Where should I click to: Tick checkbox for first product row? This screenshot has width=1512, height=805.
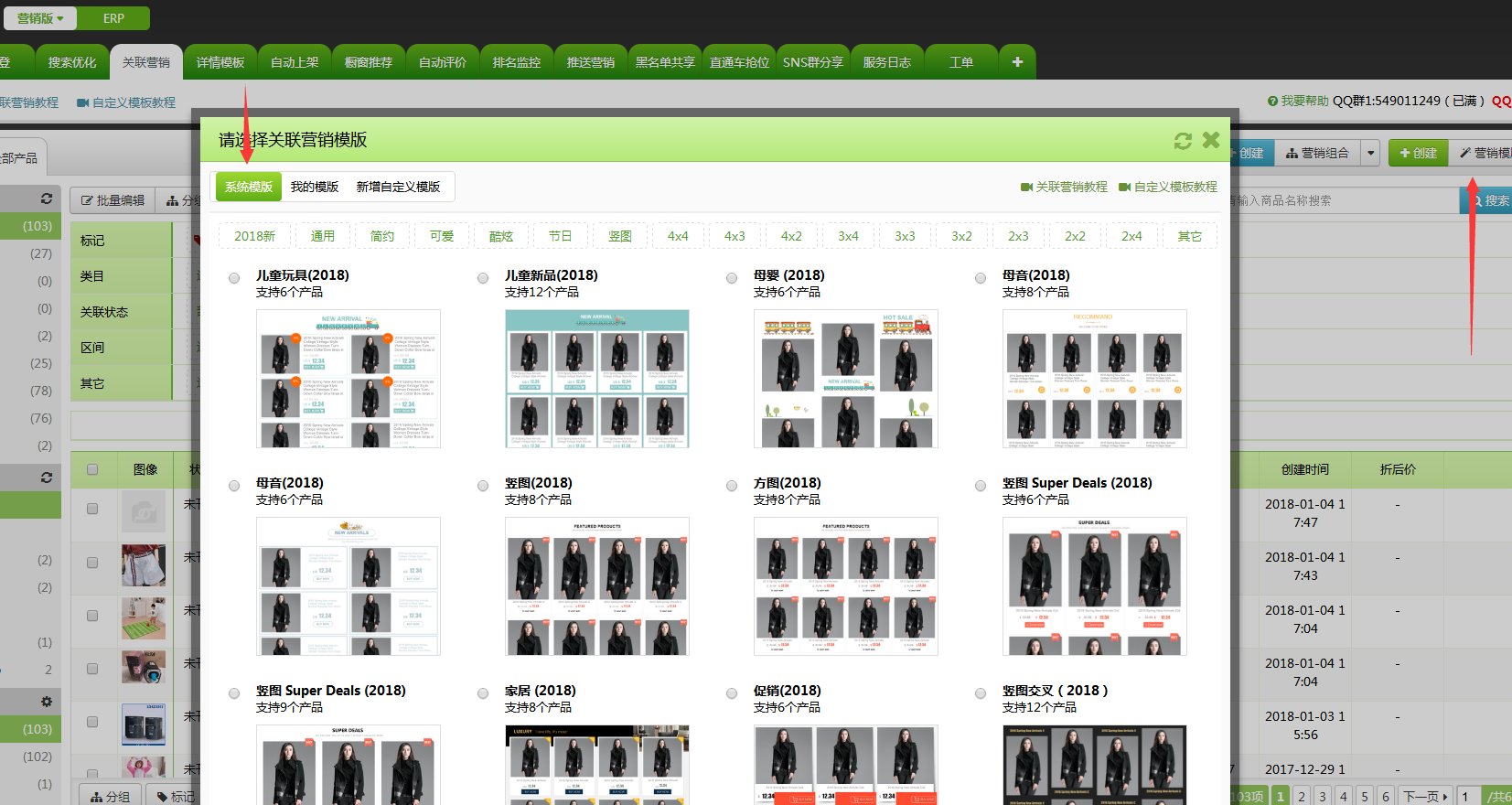pos(92,509)
